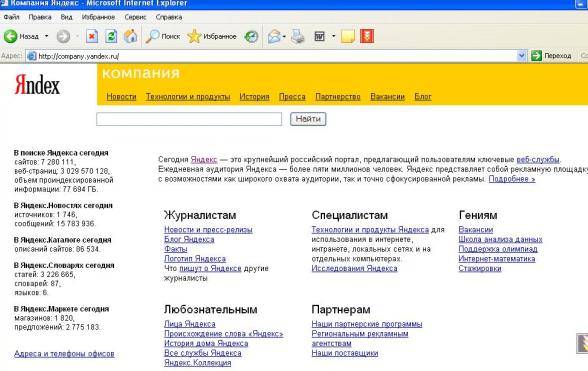Open Школа анализа данных link

[500, 239]
